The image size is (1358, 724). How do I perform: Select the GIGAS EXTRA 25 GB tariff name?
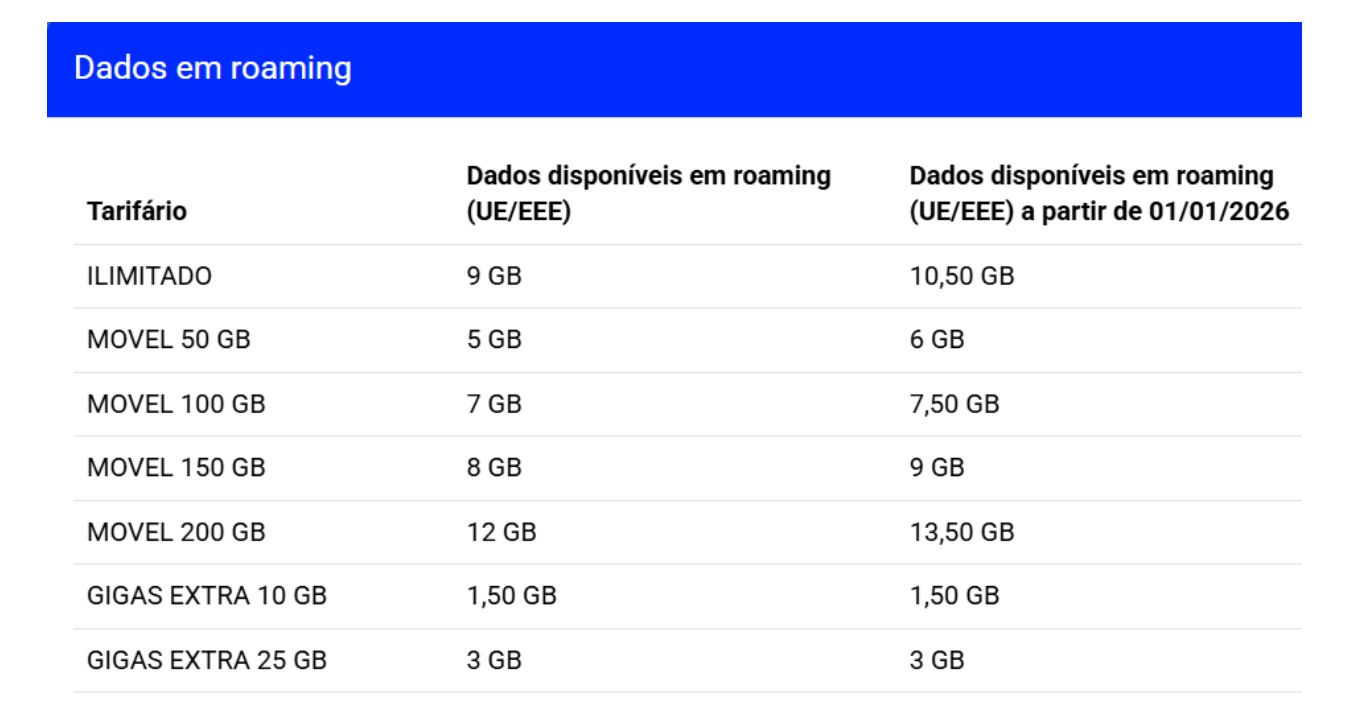click(207, 660)
